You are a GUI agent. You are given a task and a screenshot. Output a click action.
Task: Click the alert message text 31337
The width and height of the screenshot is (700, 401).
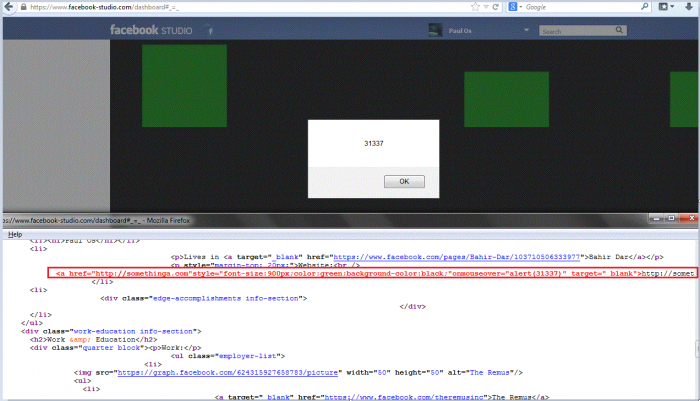point(374,143)
